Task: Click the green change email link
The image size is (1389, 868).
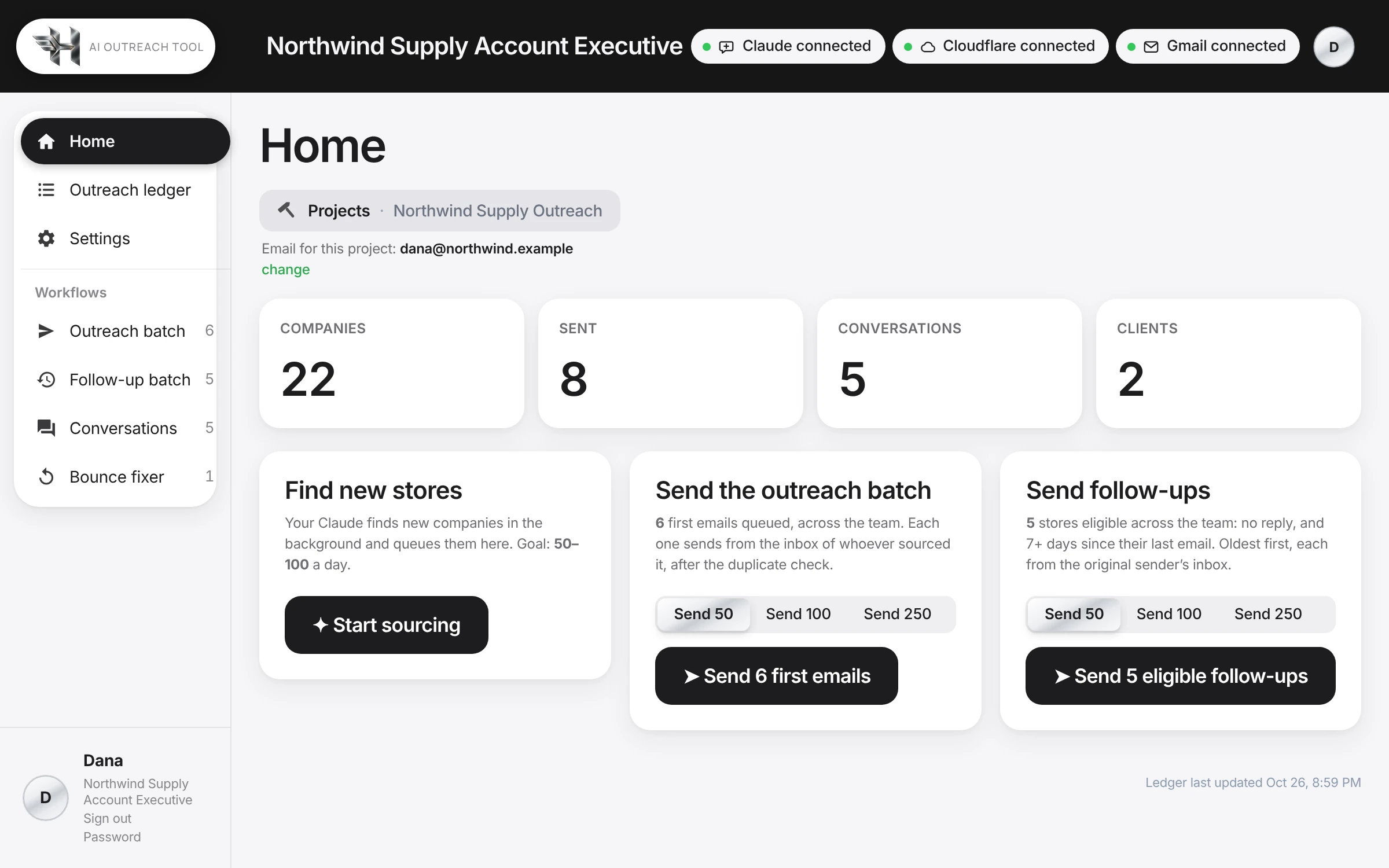Action: click(285, 270)
